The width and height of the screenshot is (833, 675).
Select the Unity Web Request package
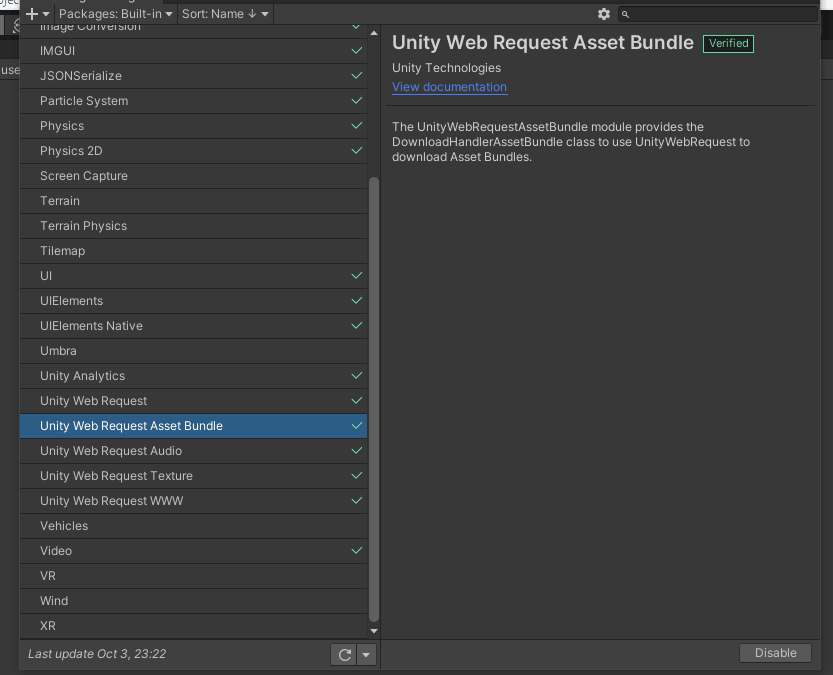tap(193, 400)
